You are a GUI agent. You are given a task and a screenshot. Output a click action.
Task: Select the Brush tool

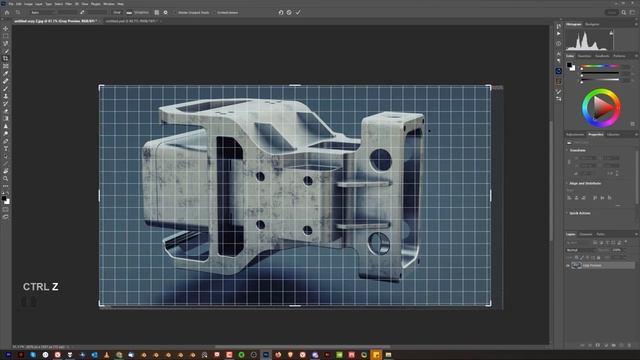6,89
